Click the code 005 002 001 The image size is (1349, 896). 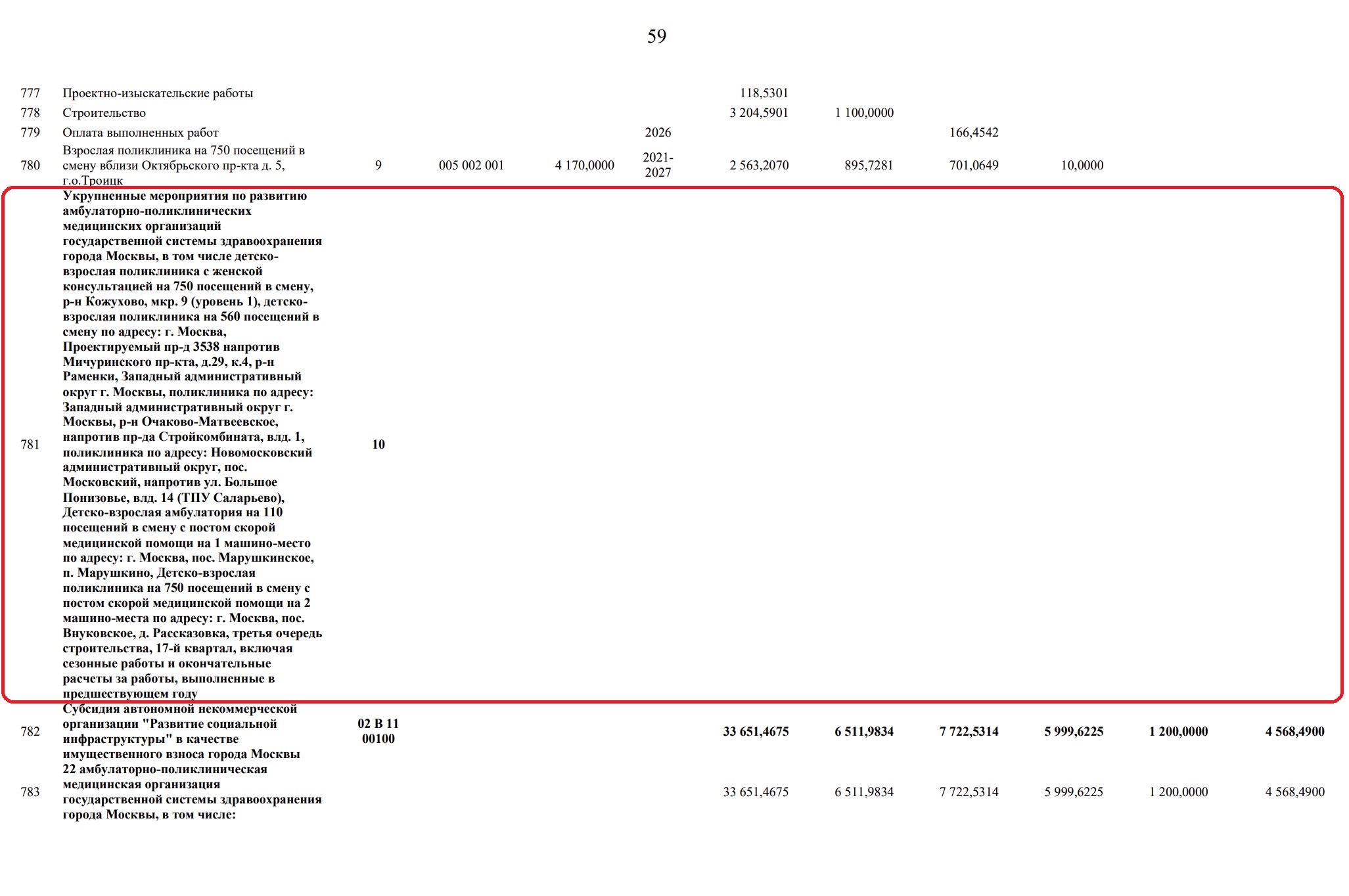pos(471,166)
